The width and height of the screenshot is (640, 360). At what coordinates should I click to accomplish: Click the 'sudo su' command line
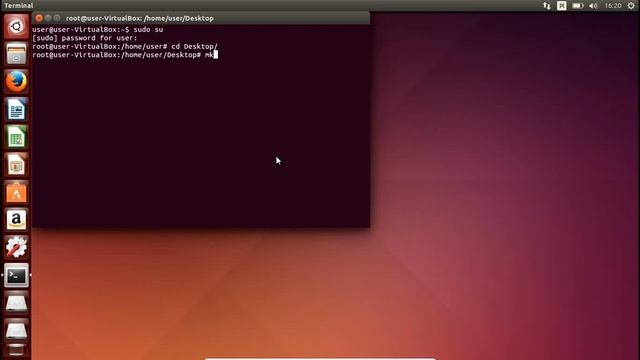coord(98,29)
